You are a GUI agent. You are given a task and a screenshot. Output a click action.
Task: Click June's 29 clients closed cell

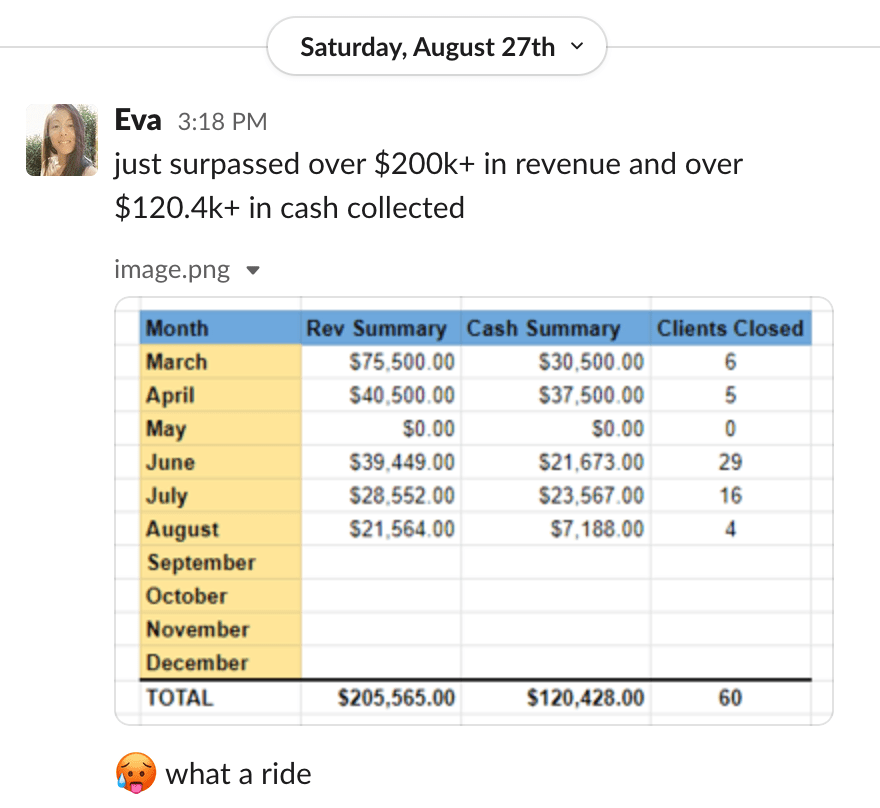click(730, 463)
